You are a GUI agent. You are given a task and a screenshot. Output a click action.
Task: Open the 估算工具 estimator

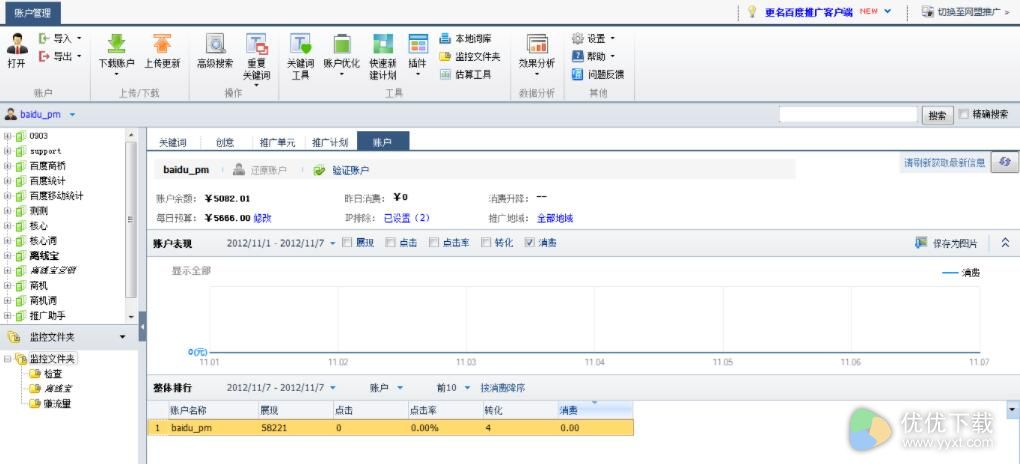pos(465,74)
